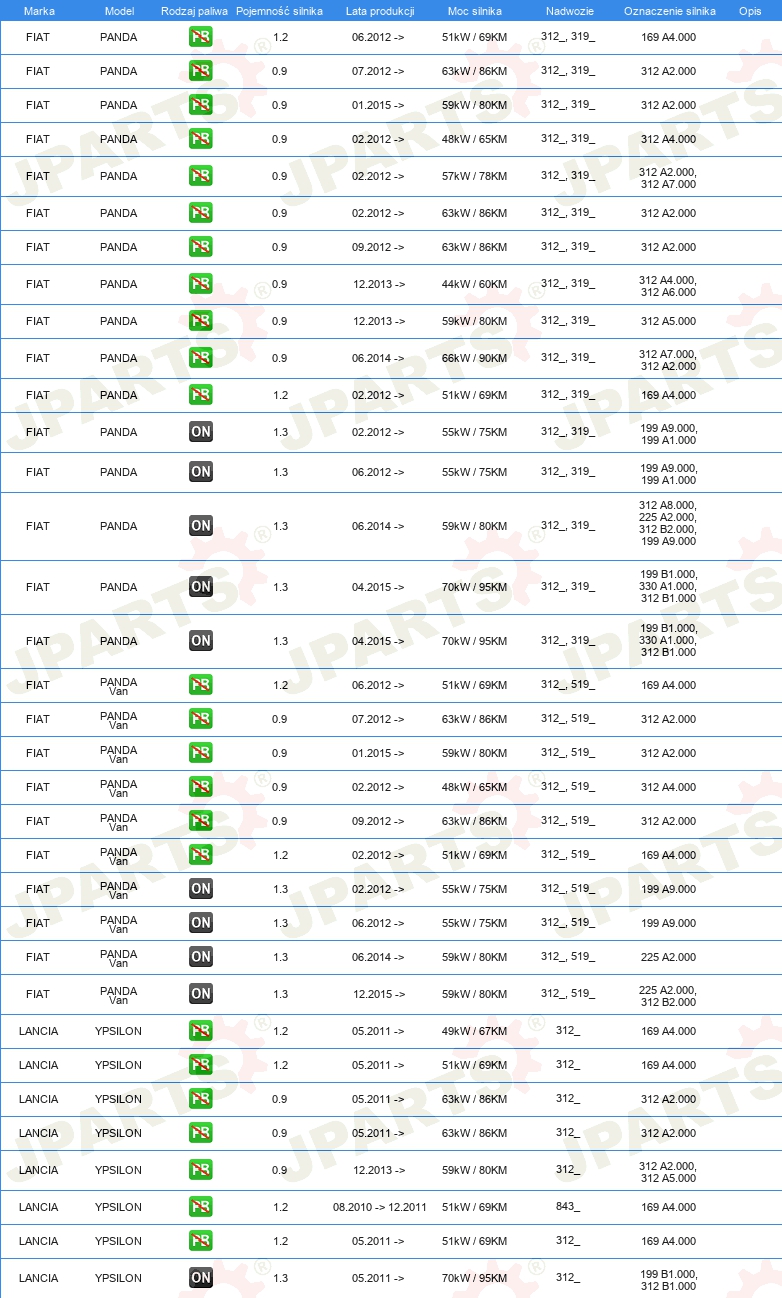Click the 843_ body code cell

(x=568, y=1207)
